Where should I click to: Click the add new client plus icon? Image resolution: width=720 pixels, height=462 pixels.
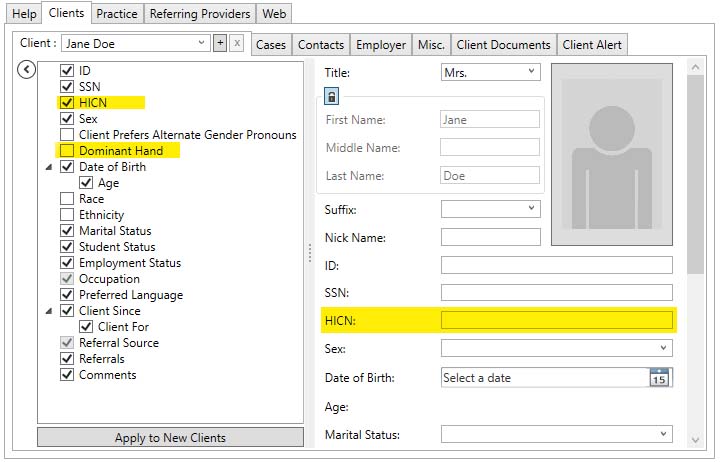tap(219, 43)
